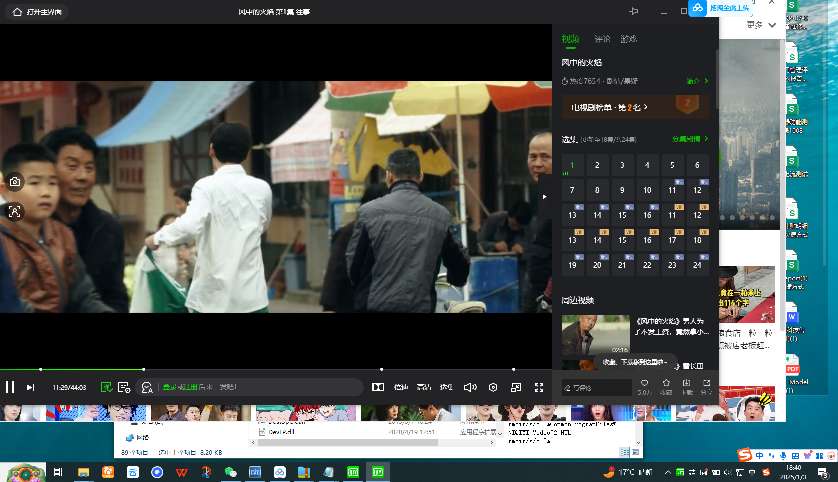Show hidden system tray icons

[x=668, y=472]
